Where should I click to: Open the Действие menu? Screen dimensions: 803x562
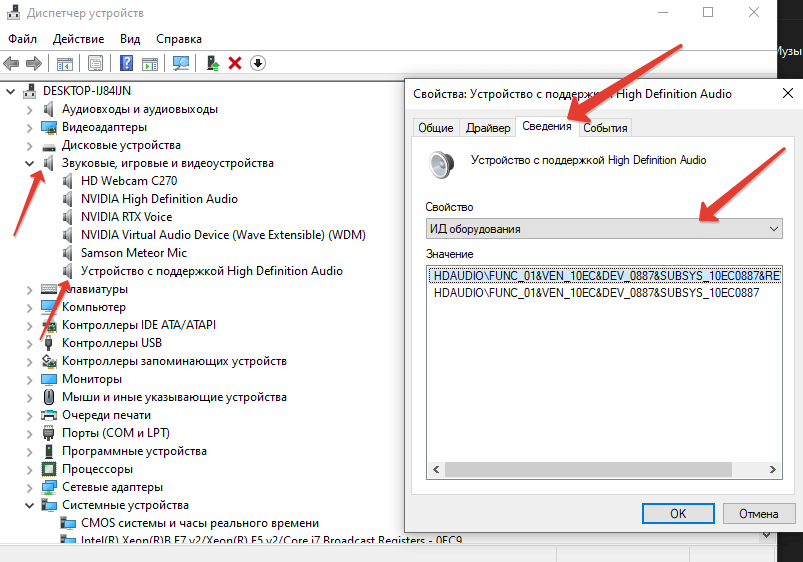(x=78, y=39)
